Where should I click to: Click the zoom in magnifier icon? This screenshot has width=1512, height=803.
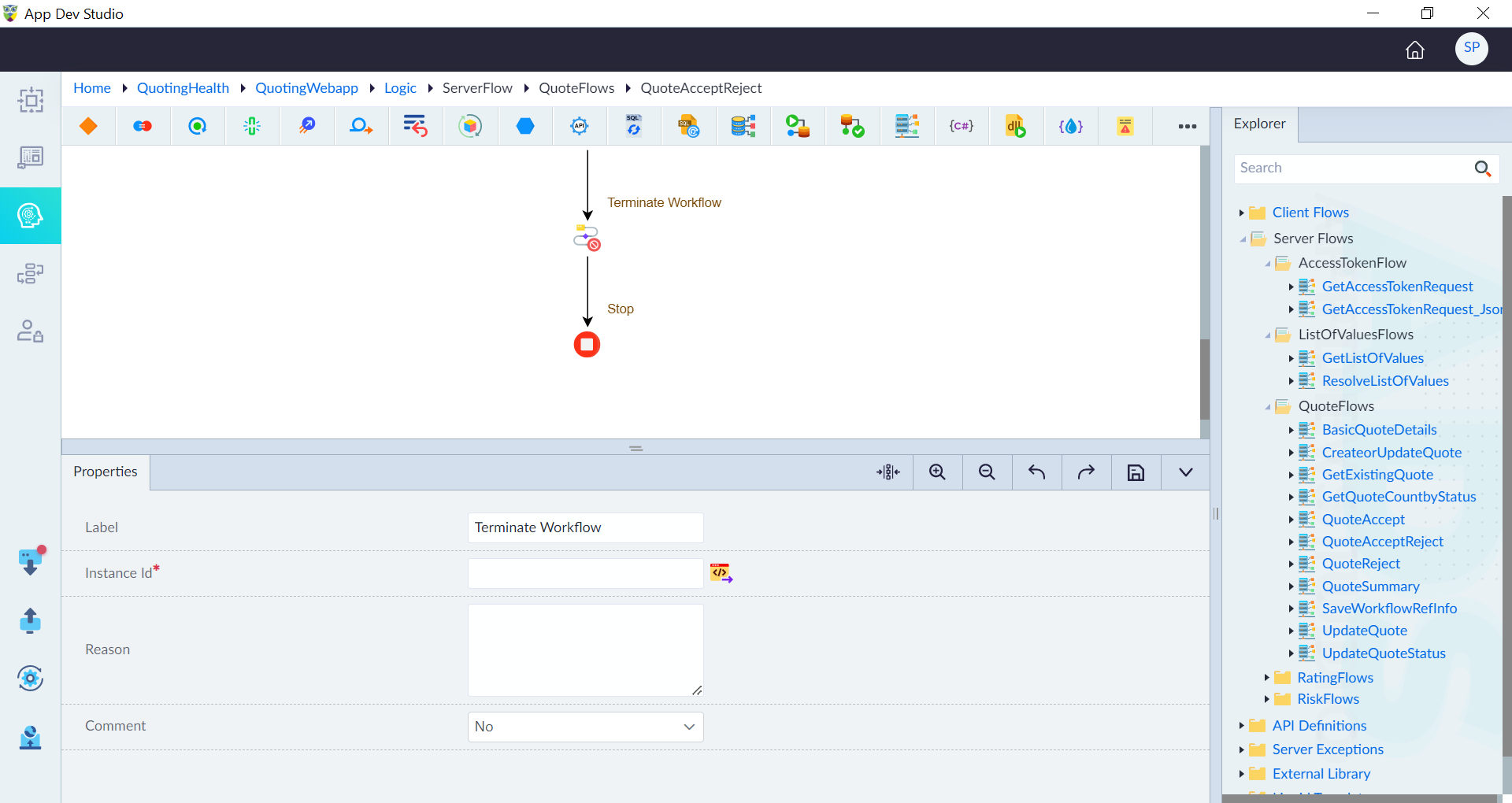pos(937,472)
